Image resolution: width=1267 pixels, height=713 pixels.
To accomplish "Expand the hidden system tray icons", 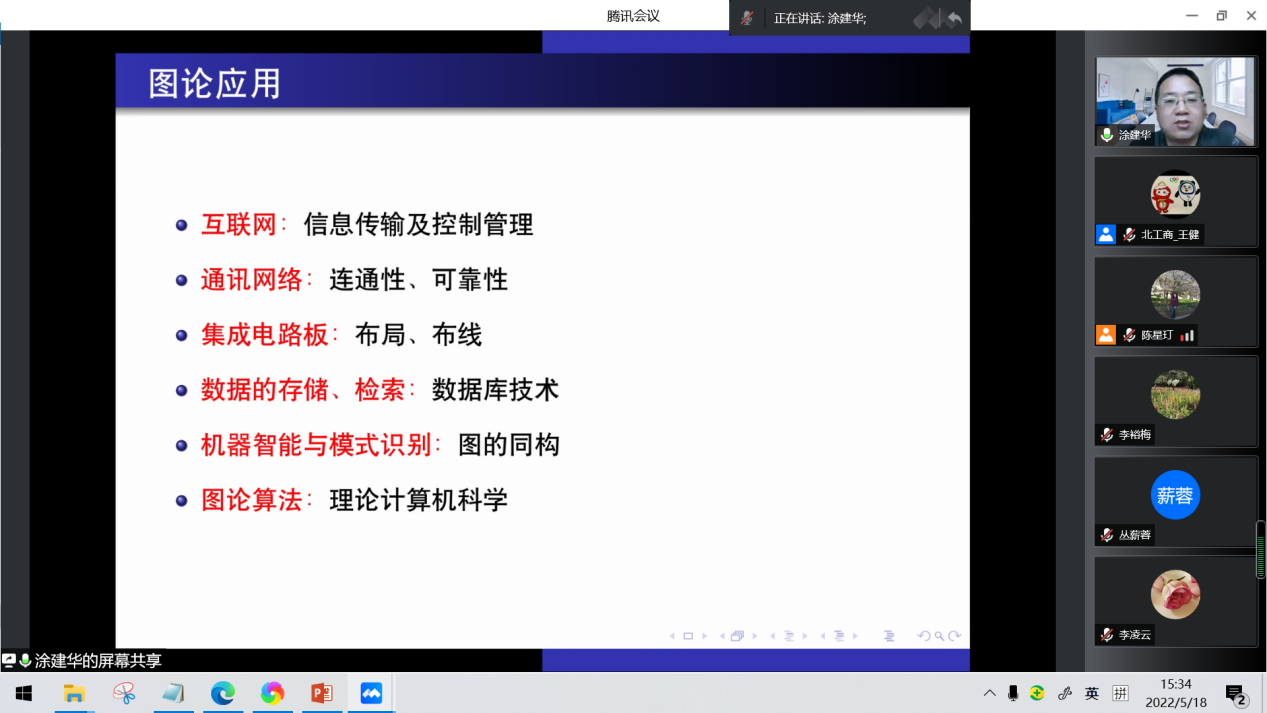I will click(x=989, y=693).
